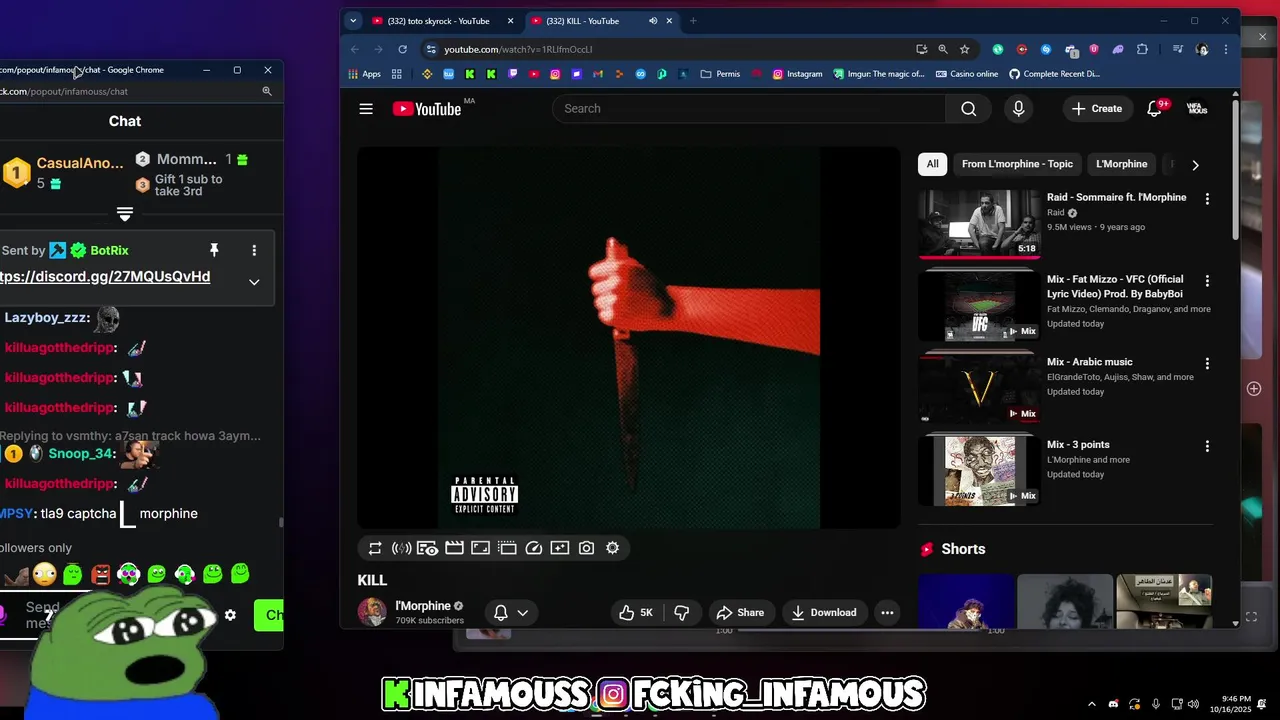This screenshot has height=720, width=1280.
Task: Open l'Morphine channel name link
Action: (x=423, y=606)
